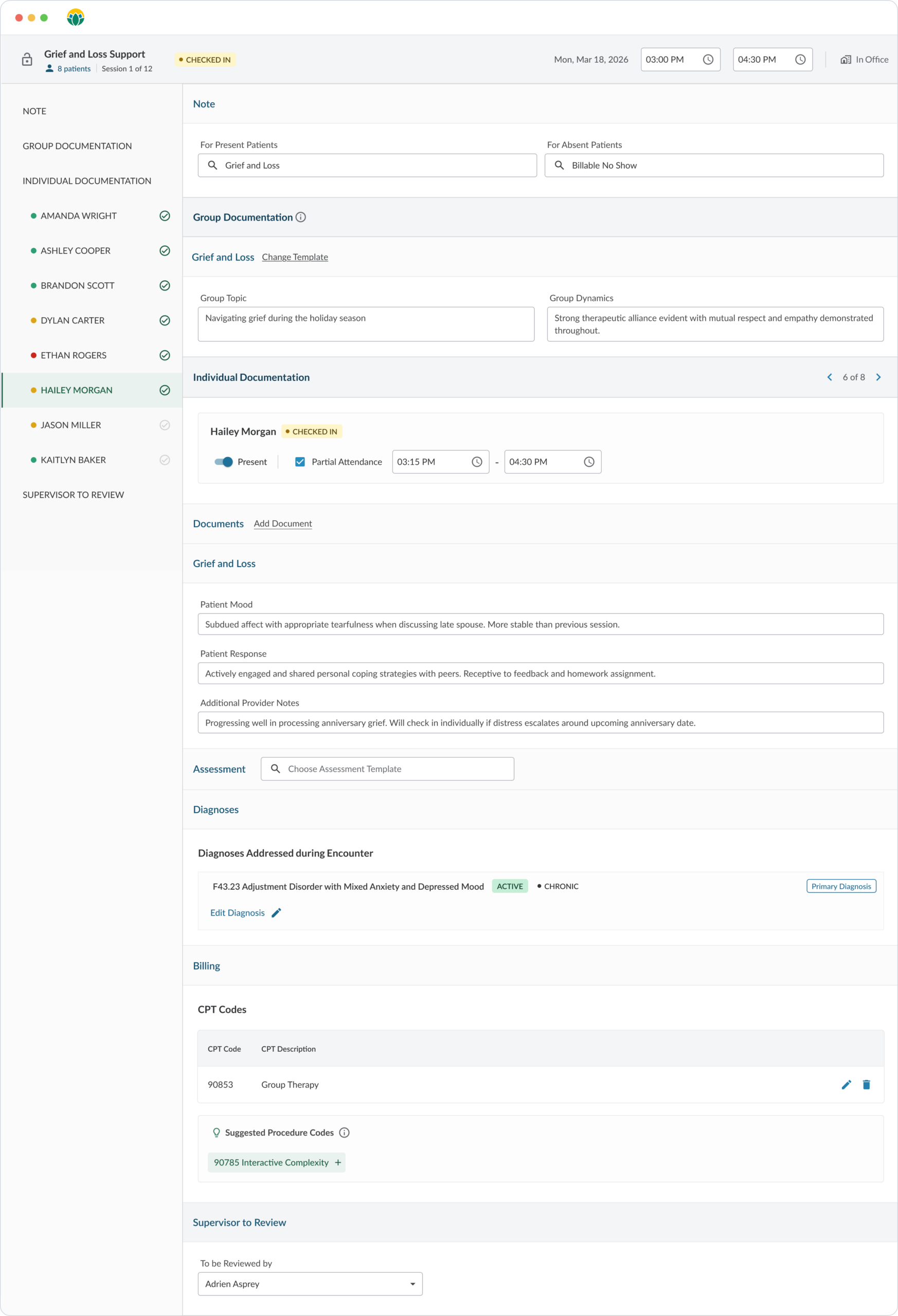Open clock picker for session start 03:00 PM
Viewport: 898px width, 1316px height.
pyautogui.click(x=708, y=60)
